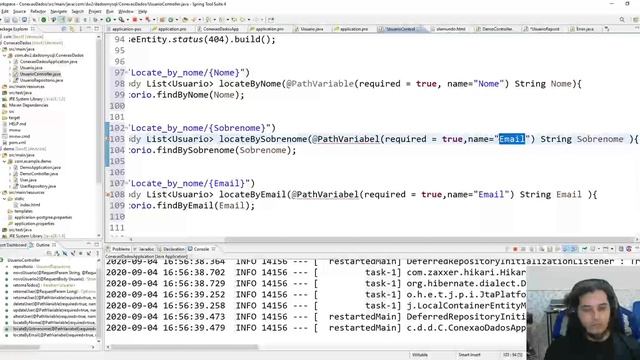Viewport: 640px width, 360px height.
Task: Open the Navigate menu
Action: click(x=58, y=11)
